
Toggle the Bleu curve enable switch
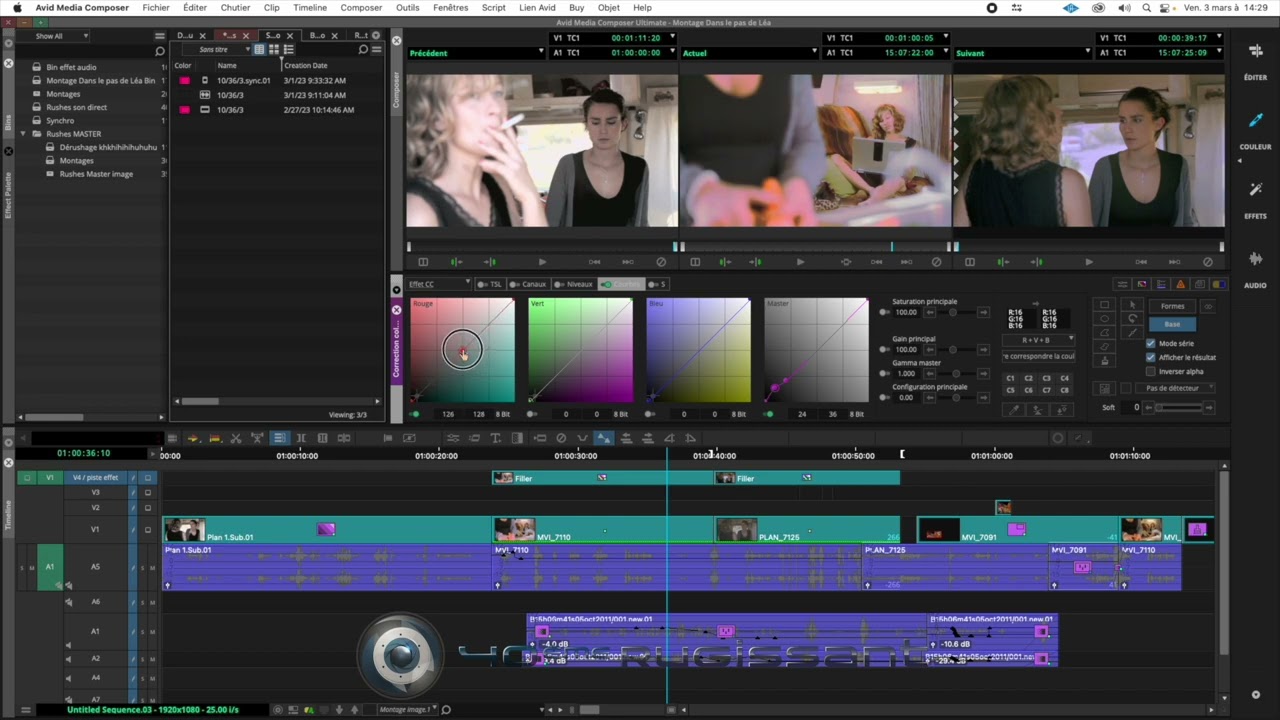pos(651,414)
